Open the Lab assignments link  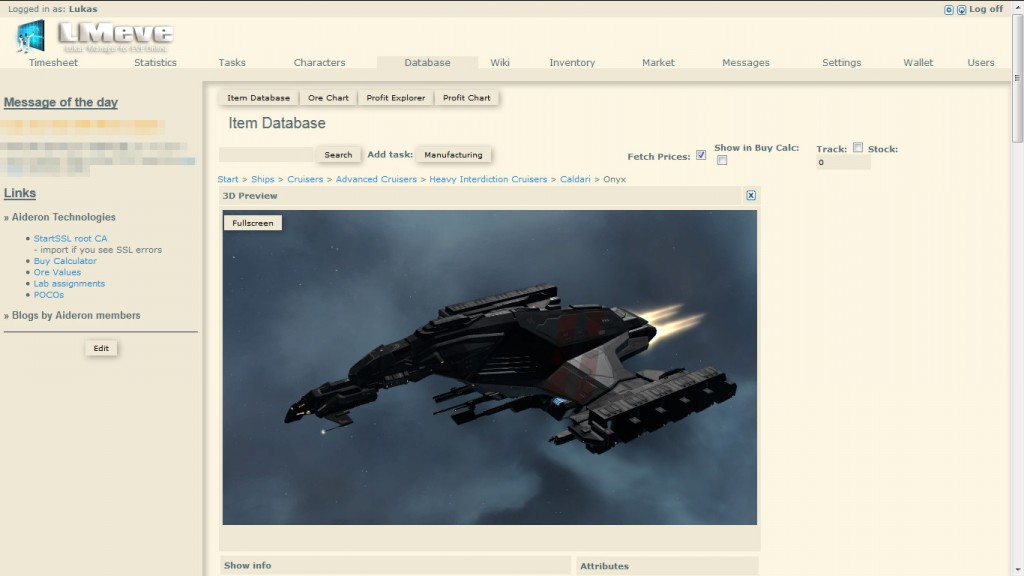(69, 283)
